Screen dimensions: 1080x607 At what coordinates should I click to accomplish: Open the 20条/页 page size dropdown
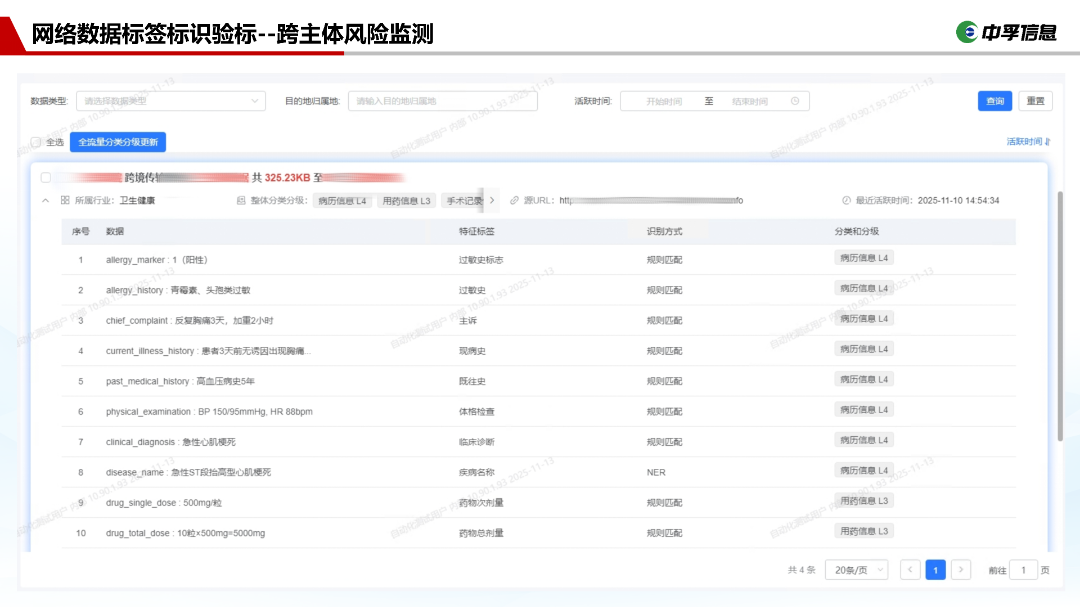[x=856, y=570]
